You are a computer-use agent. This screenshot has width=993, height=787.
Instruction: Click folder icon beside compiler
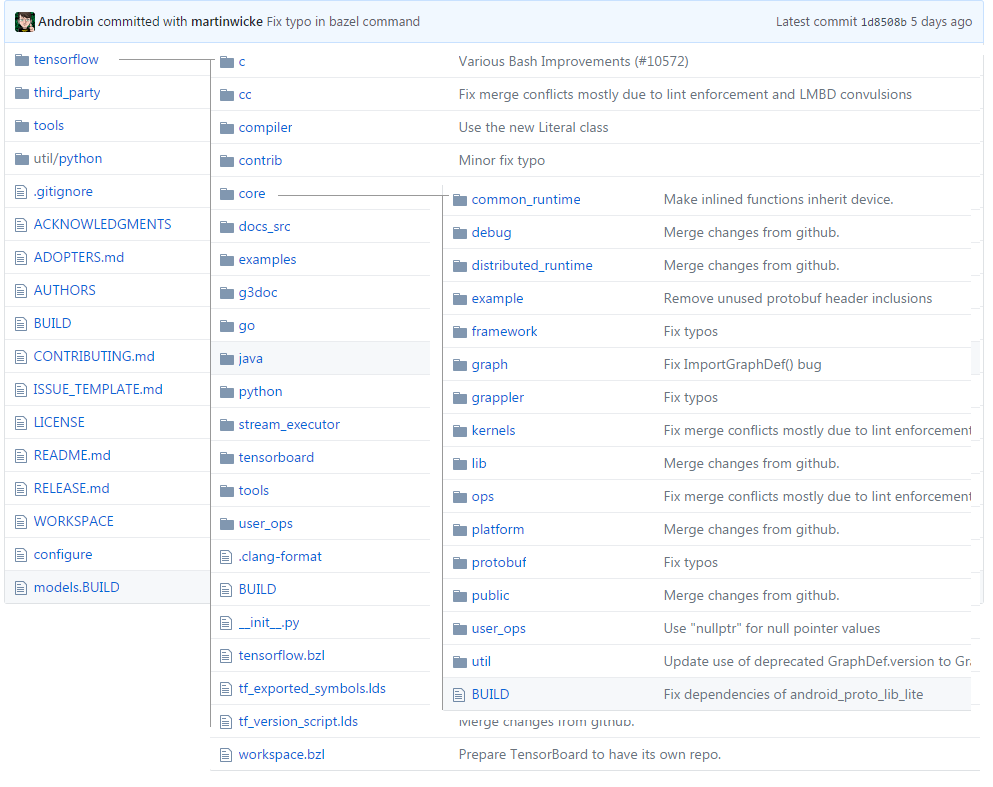[x=227, y=128]
